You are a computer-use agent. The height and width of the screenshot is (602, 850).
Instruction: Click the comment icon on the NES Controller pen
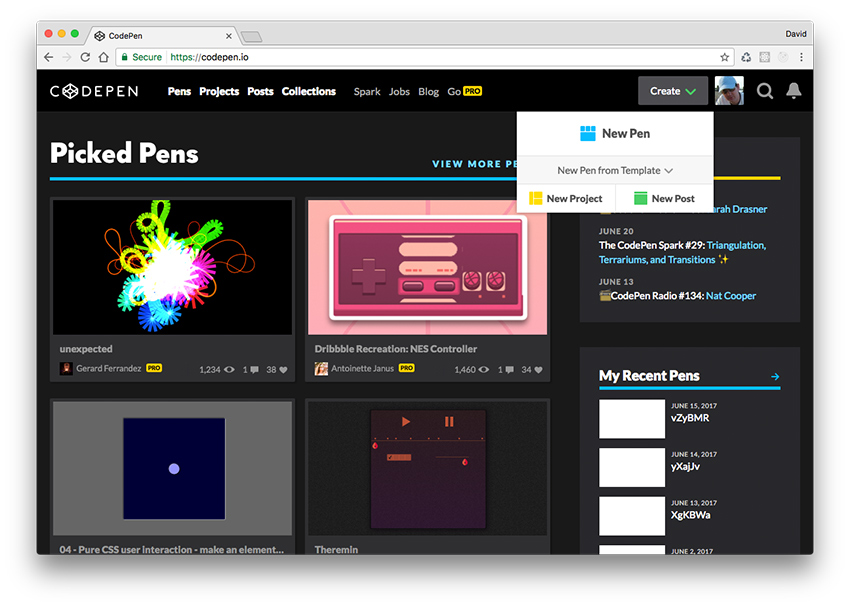(510, 370)
